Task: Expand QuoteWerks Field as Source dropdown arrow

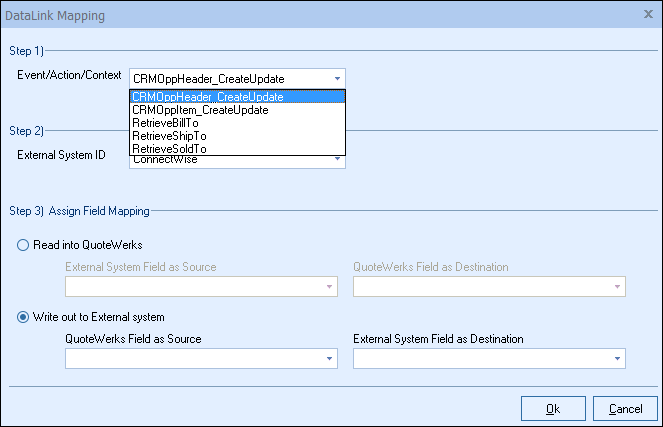Action: click(x=329, y=359)
